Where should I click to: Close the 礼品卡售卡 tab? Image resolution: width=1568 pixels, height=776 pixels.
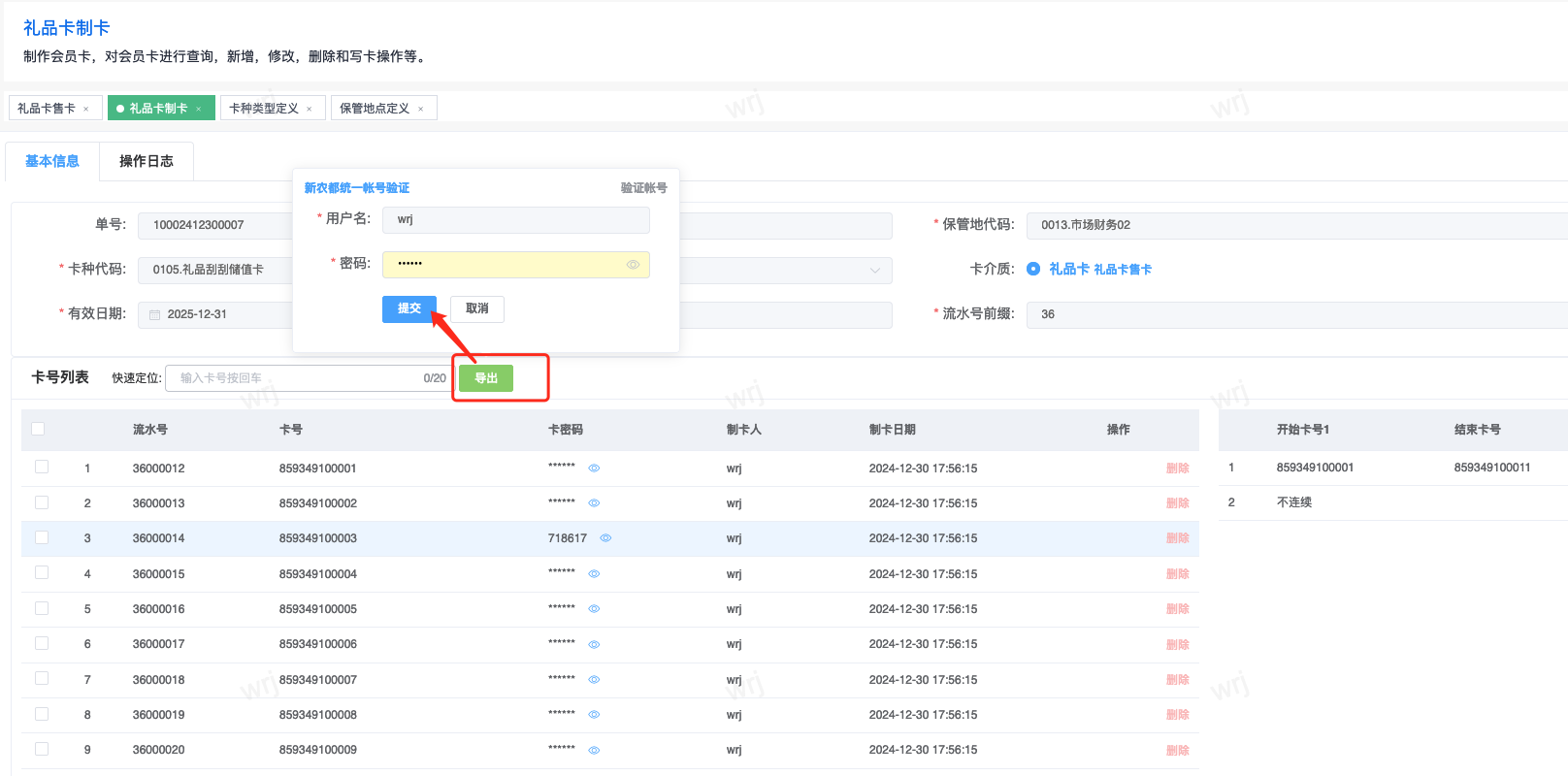[x=86, y=109]
